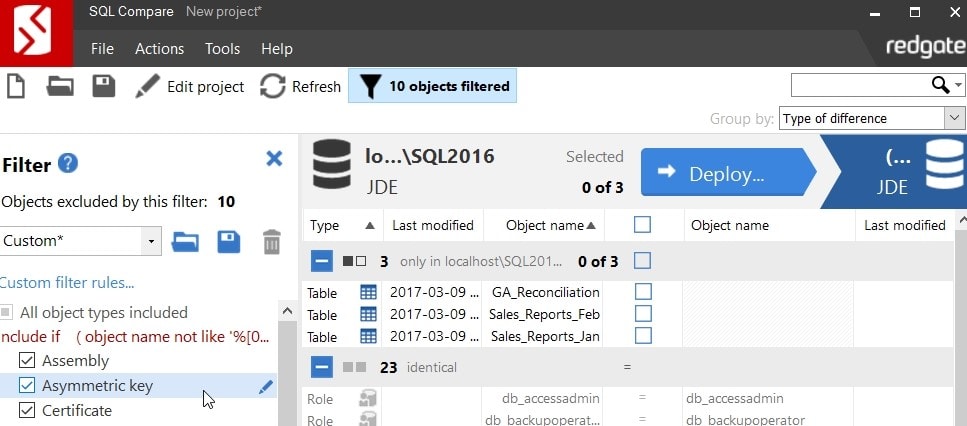This screenshot has height=426, width=967.
Task: Click the search magnifier icon
Action: [940, 85]
